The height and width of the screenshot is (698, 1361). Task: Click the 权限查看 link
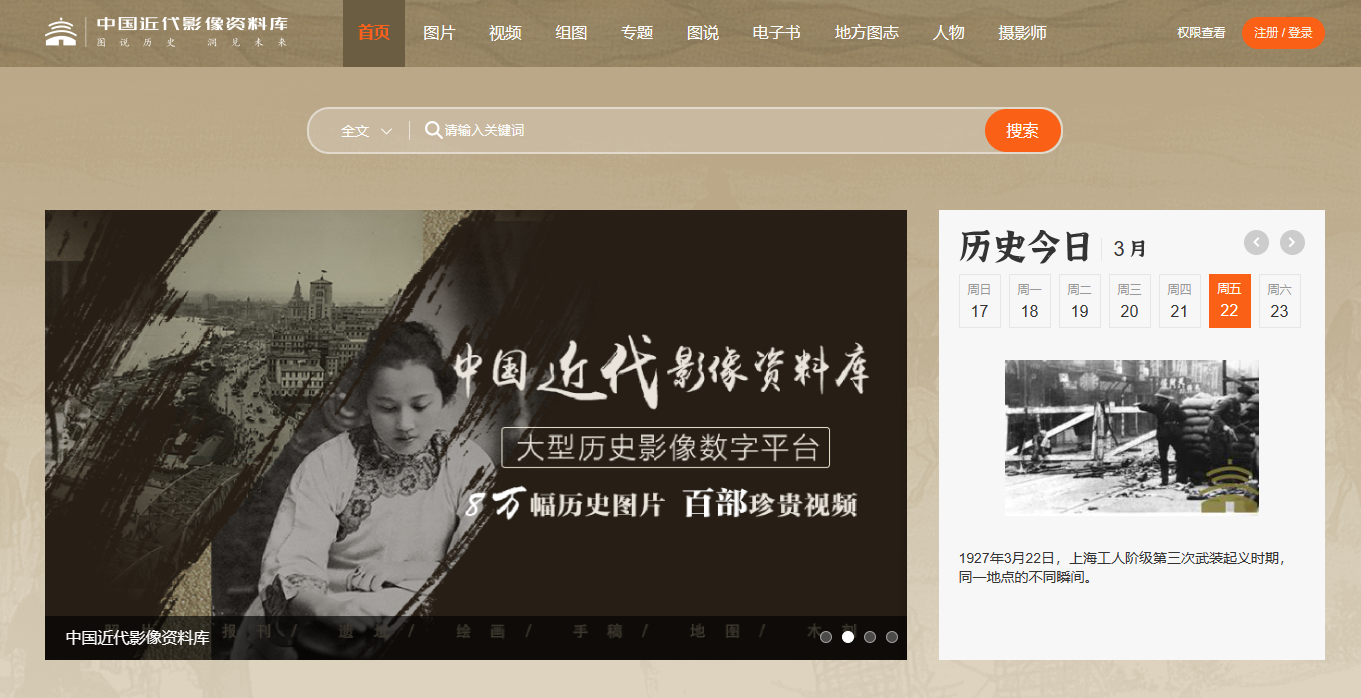[1201, 33]
